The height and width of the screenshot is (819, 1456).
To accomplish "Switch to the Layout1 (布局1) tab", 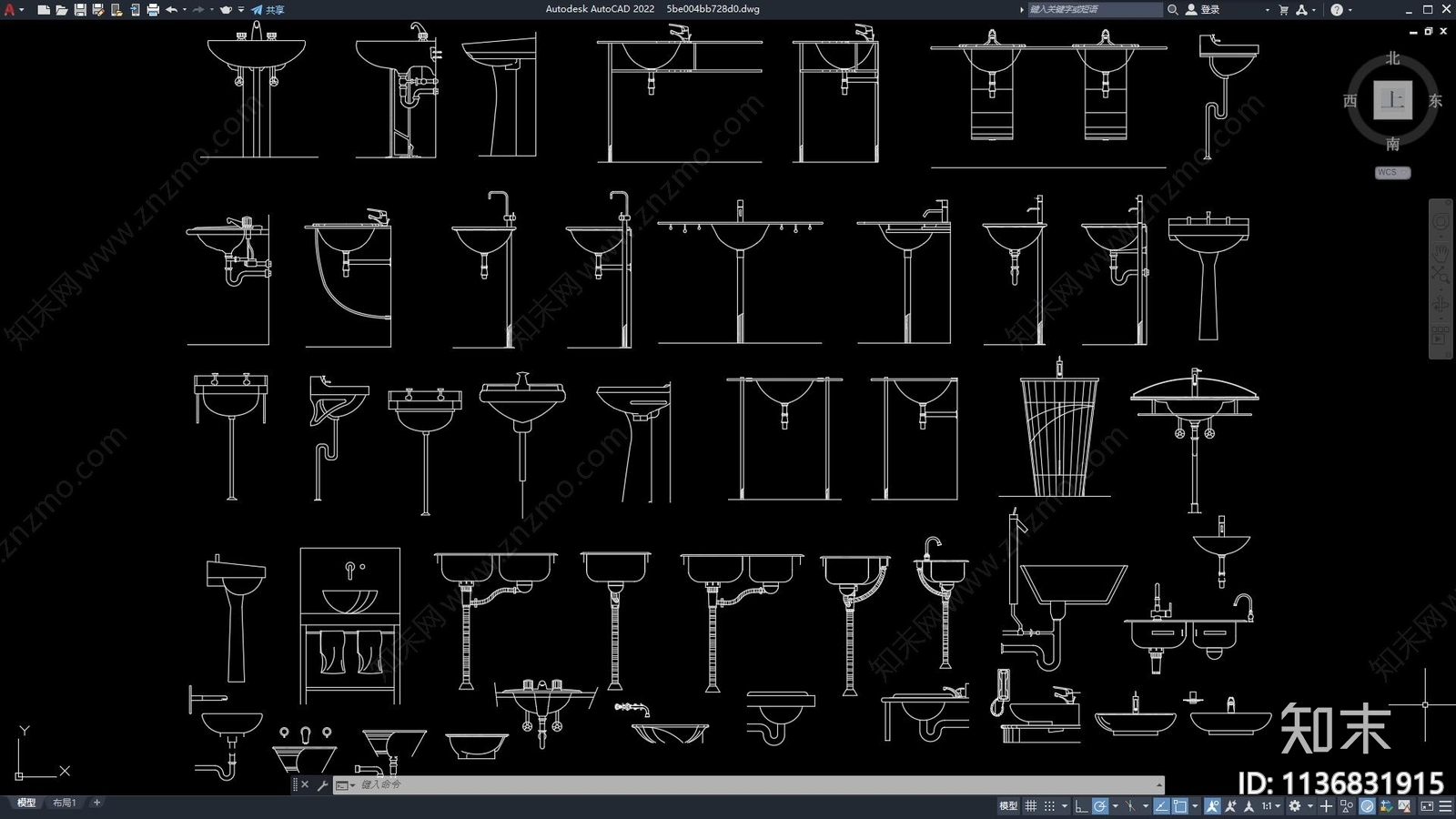I will click(64, 803).
